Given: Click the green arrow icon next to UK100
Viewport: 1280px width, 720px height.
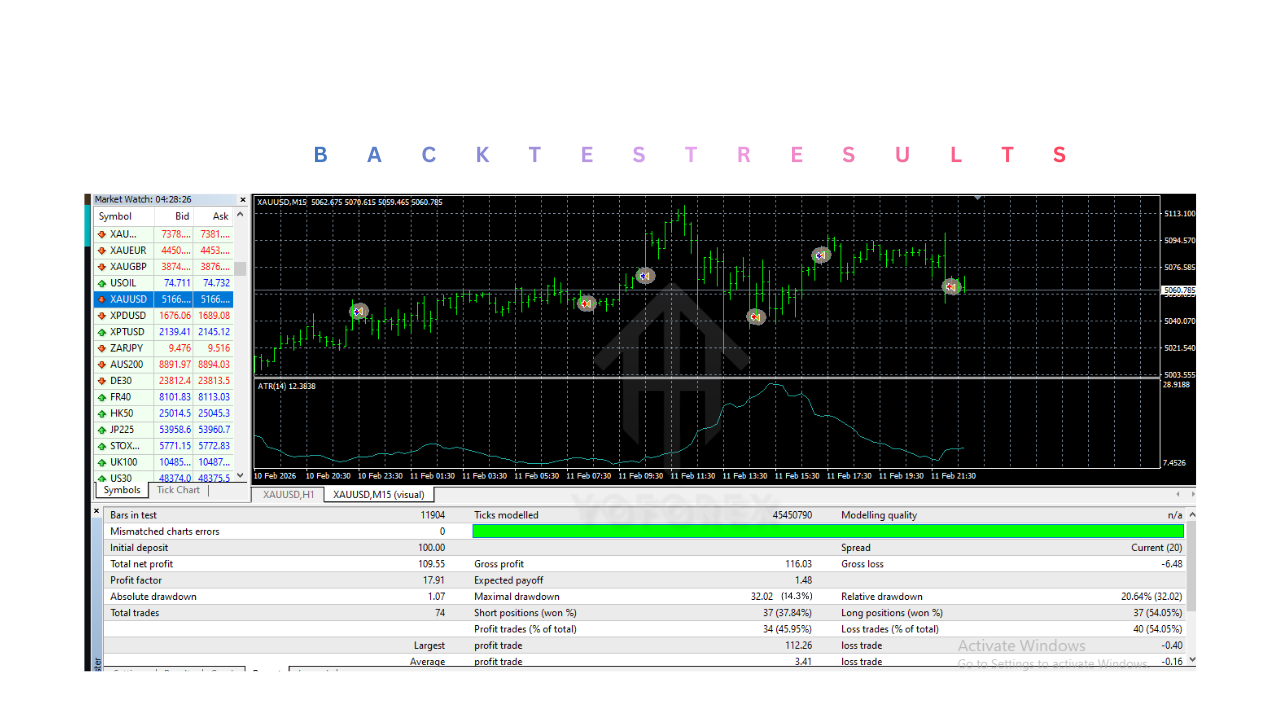Looking at the screenshot, I should click(x=100, y=462).
